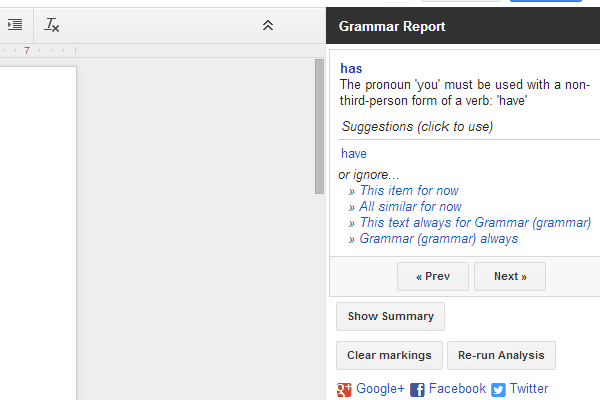Collapse the toolbar with double chevron

click(268, 25)
